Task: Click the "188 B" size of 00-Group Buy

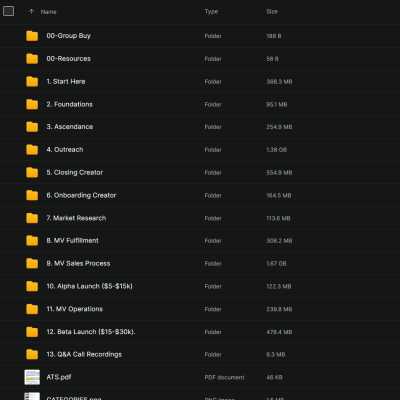Action: click(274, 36)
